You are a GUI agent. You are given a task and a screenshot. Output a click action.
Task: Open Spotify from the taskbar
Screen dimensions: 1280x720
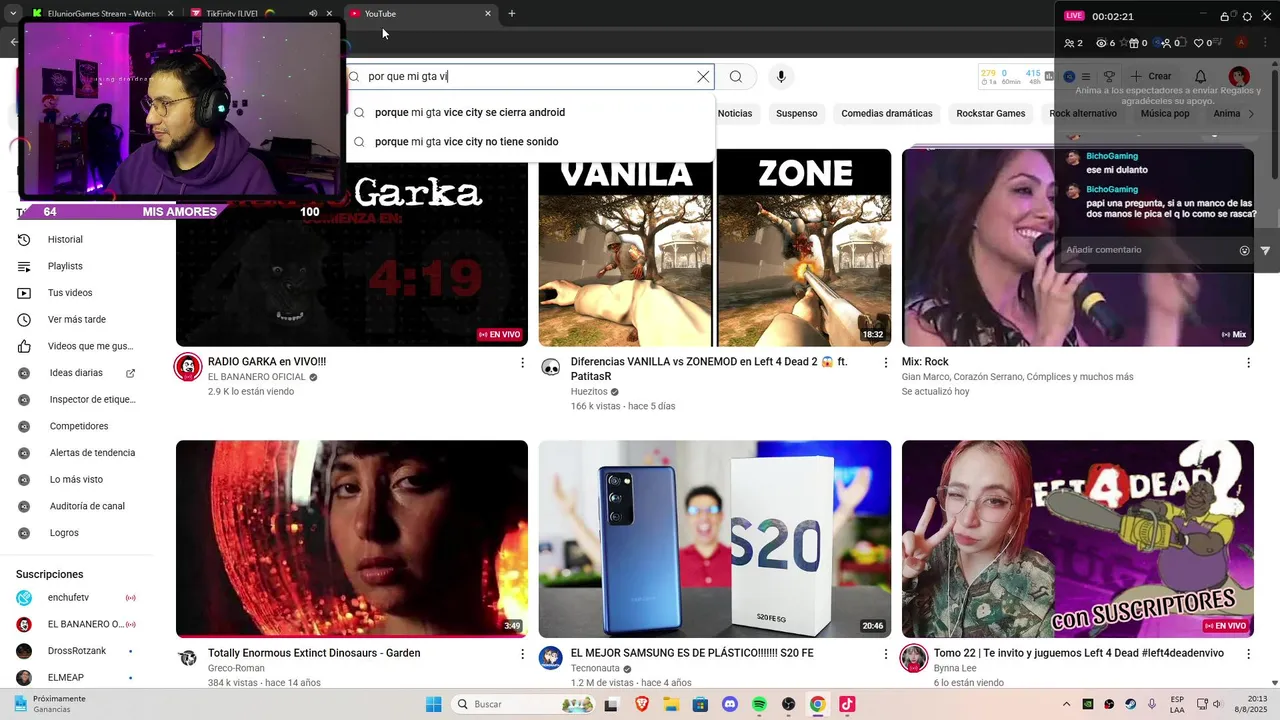[759, 704]
